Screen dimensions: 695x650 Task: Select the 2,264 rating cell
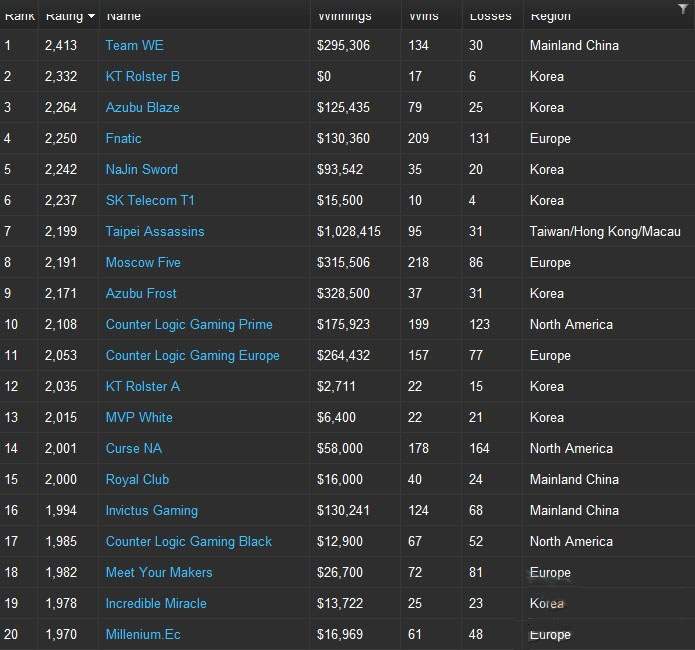tap(61, 107)
